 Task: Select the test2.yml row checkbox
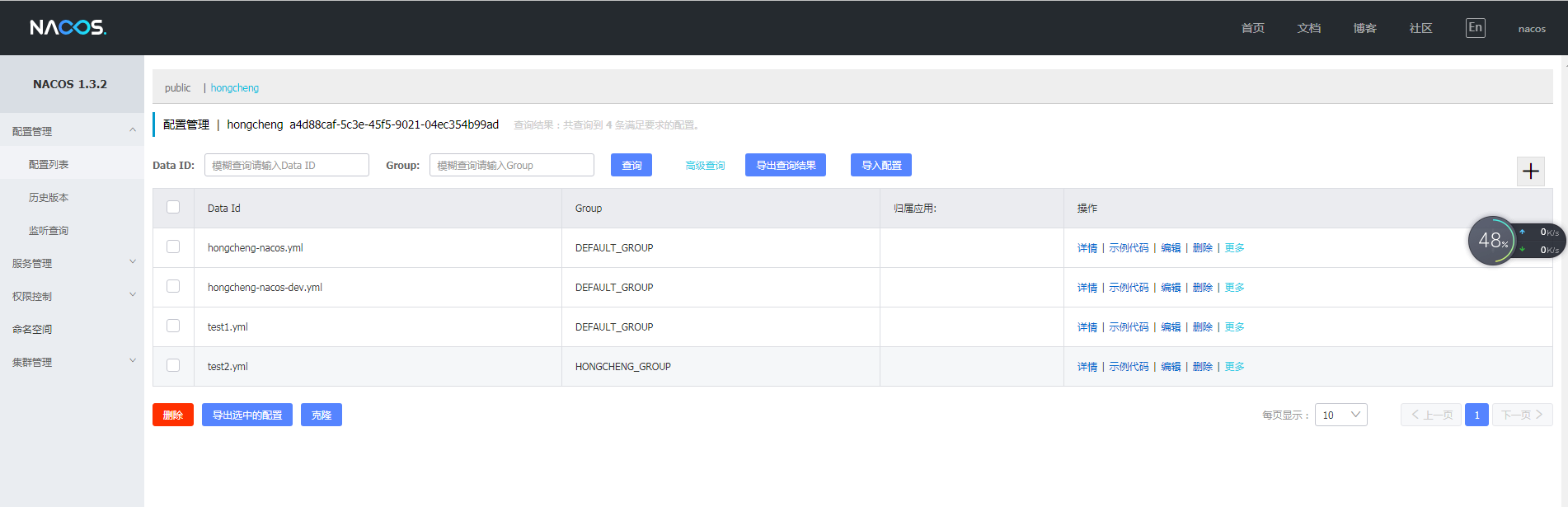173,365
